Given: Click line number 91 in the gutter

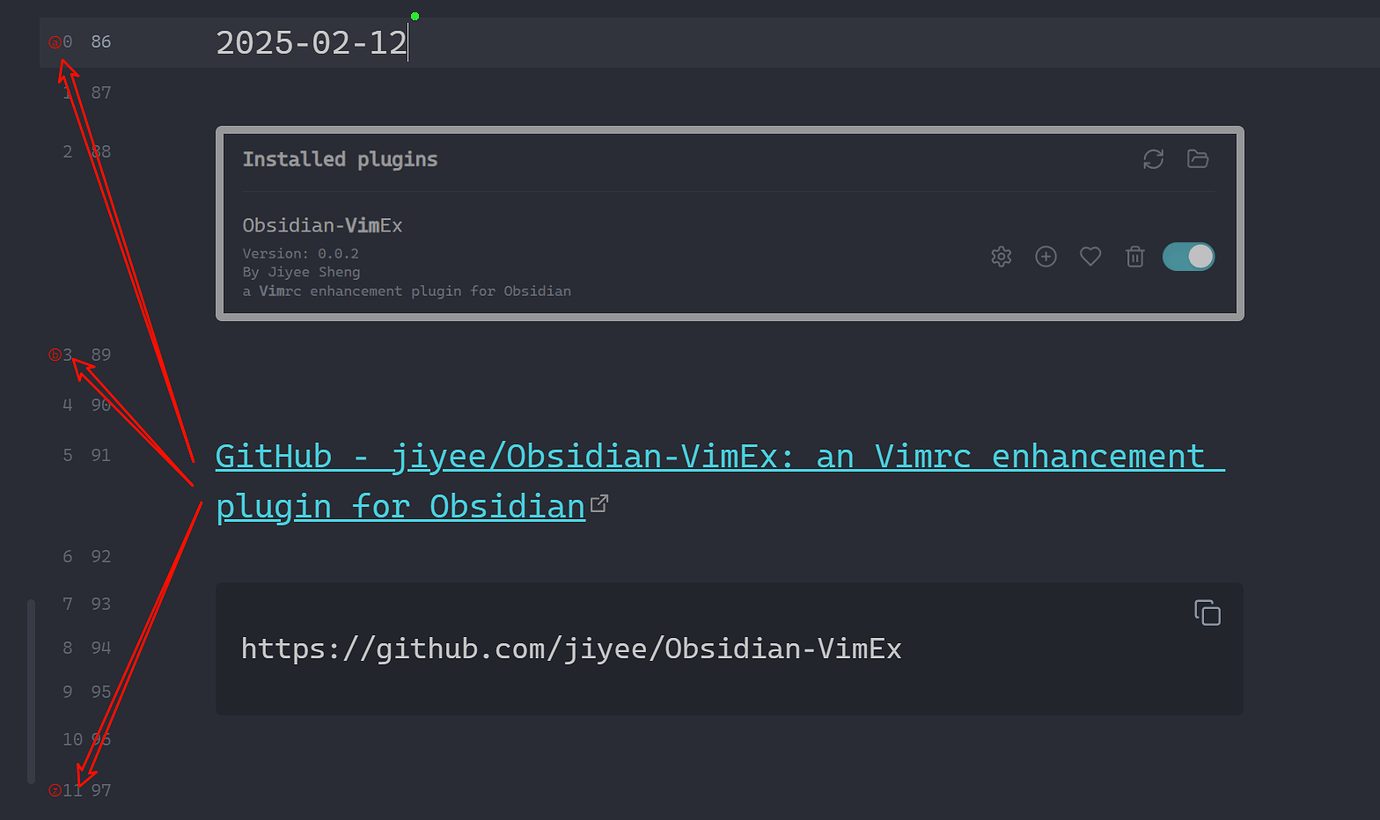Looking at the screenshot, I should pyautogui.click(x=100, y=455).
